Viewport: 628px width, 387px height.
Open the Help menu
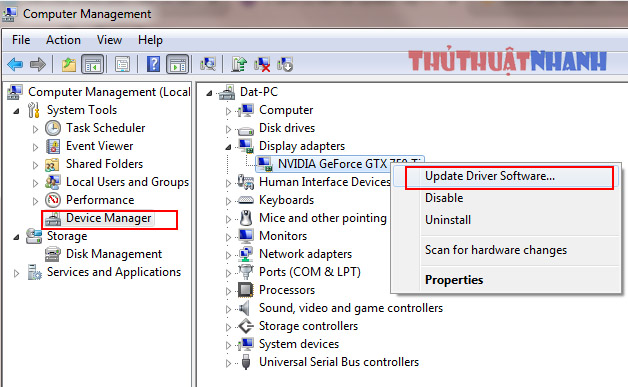click(x=150, y=40)
